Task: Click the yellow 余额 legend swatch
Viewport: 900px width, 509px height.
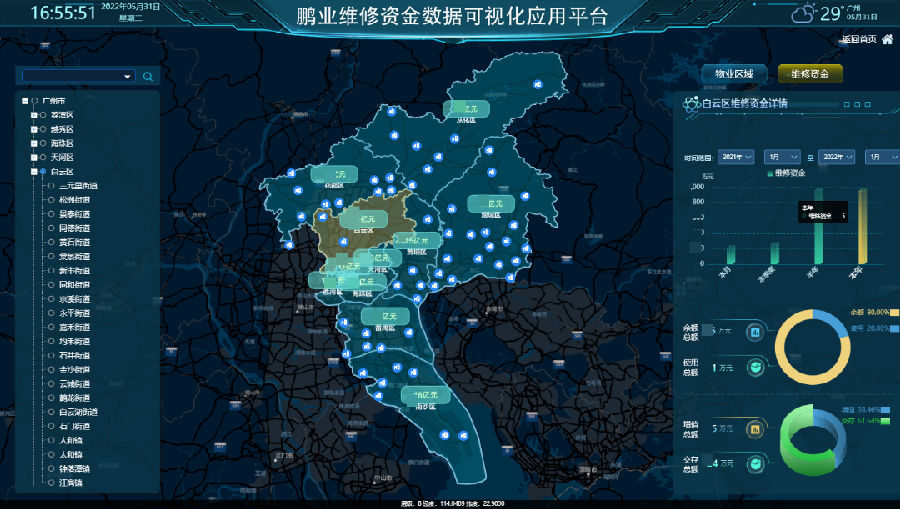Action: pyautogui.click(x=894, y=312)
